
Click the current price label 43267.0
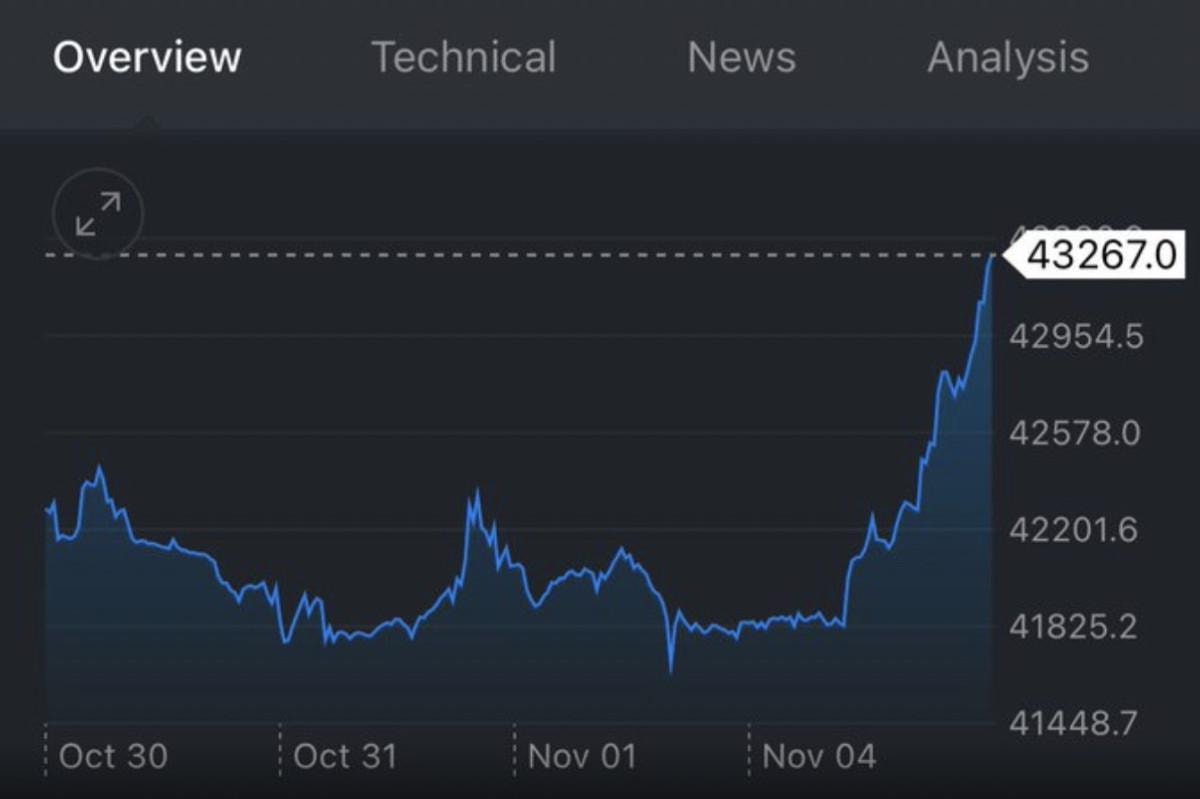1099,256
